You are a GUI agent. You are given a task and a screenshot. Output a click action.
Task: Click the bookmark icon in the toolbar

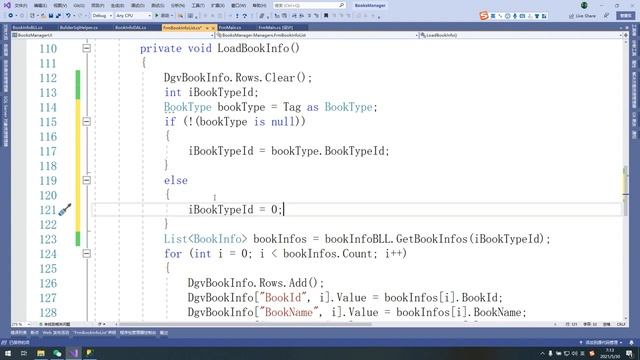pyautogui.click(x=326, y=16)
